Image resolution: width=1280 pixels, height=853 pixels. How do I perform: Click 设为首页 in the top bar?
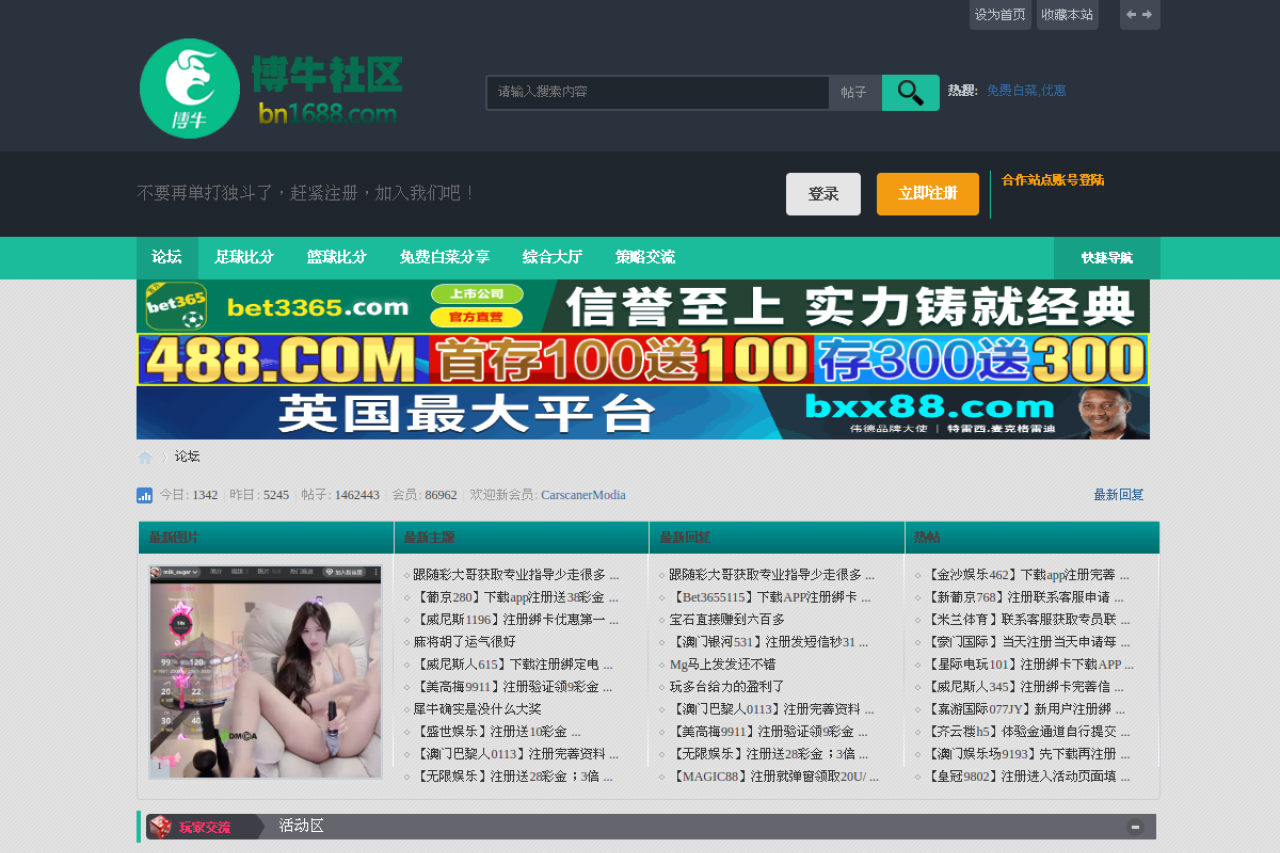[x=1000, y=15]
